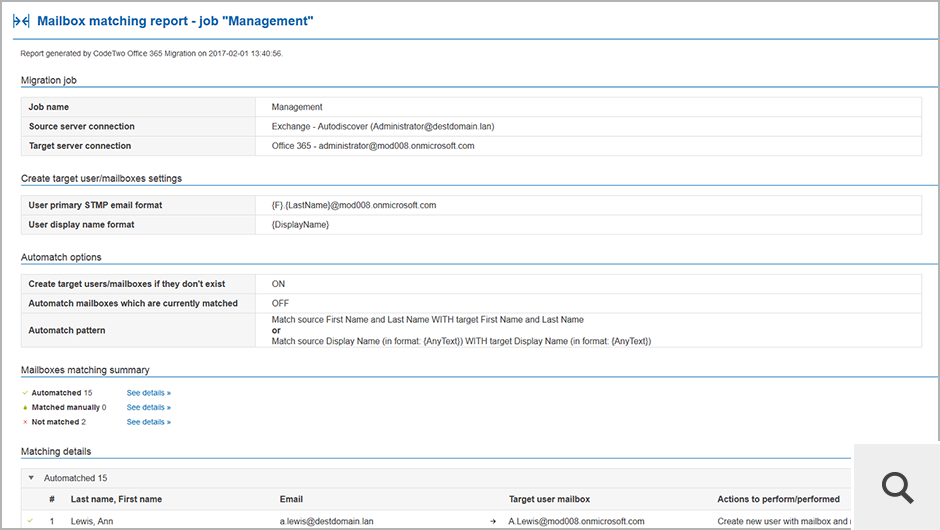The height and width of the screenshot is (530, 940).
Task: Click the Exchange - Autodiscover connection value
Action: (383, 127)
